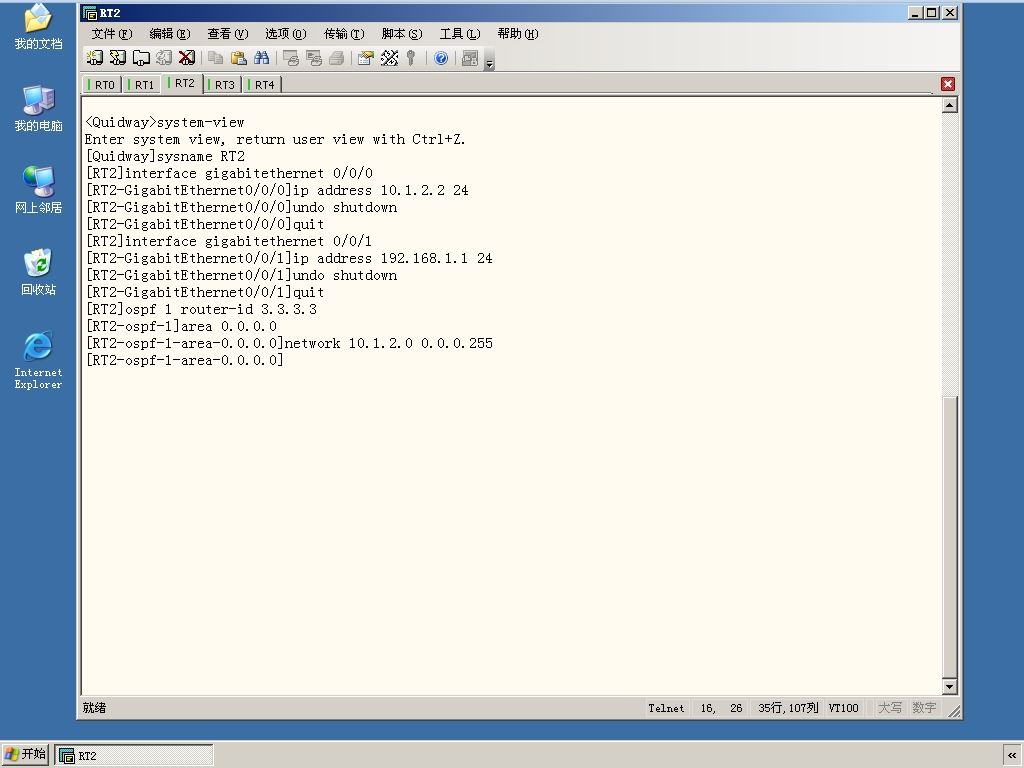Viewport: 1024px width, 768px height.
Task: Open the 传输(T) menu
Action: tap(344, 34)
